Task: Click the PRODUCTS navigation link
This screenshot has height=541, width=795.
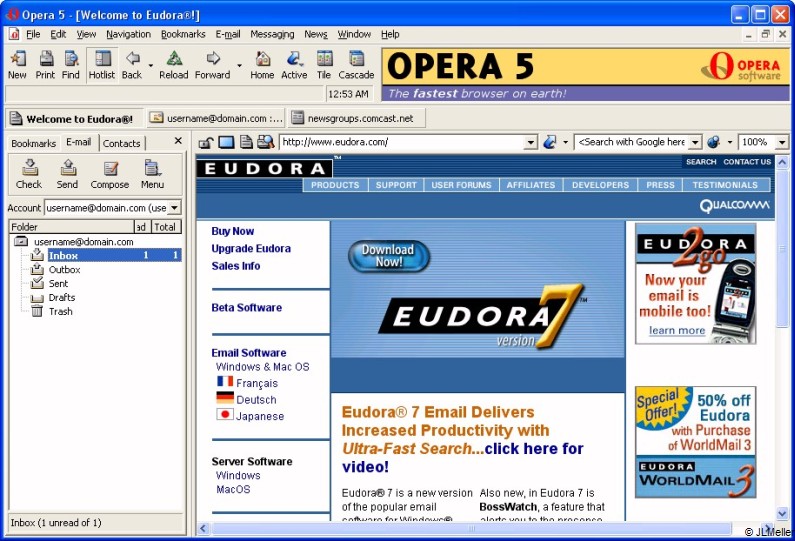Action: [335, 185]
